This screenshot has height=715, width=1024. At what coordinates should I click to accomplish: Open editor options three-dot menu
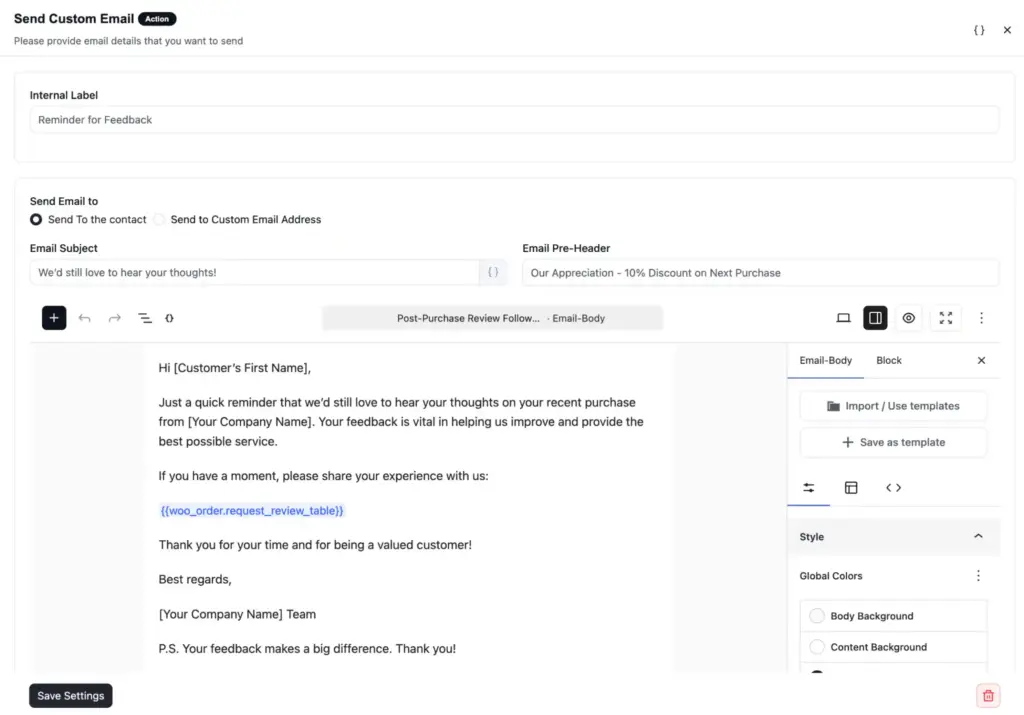coord(981,318)
